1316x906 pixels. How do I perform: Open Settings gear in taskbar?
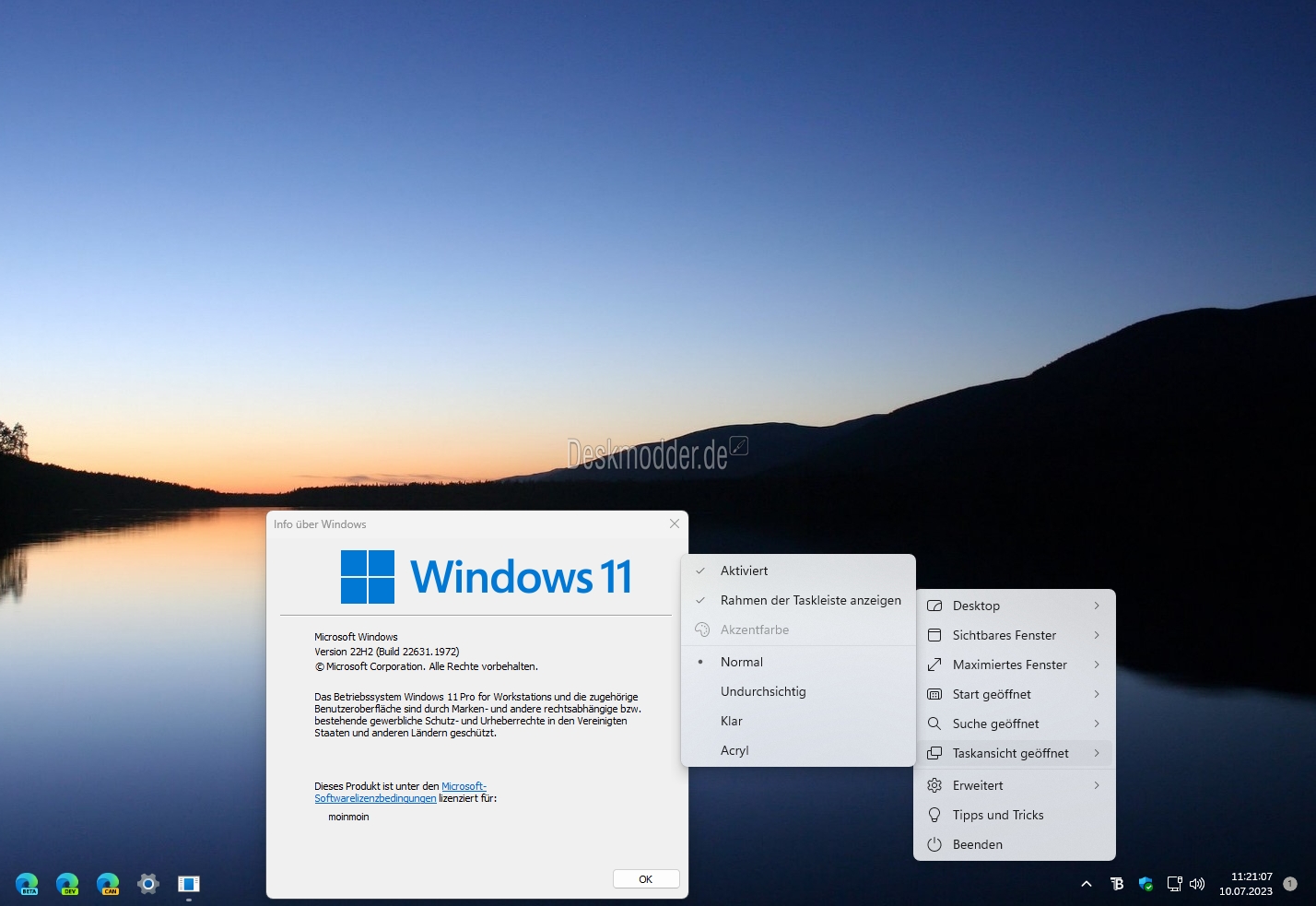point(148,884)
